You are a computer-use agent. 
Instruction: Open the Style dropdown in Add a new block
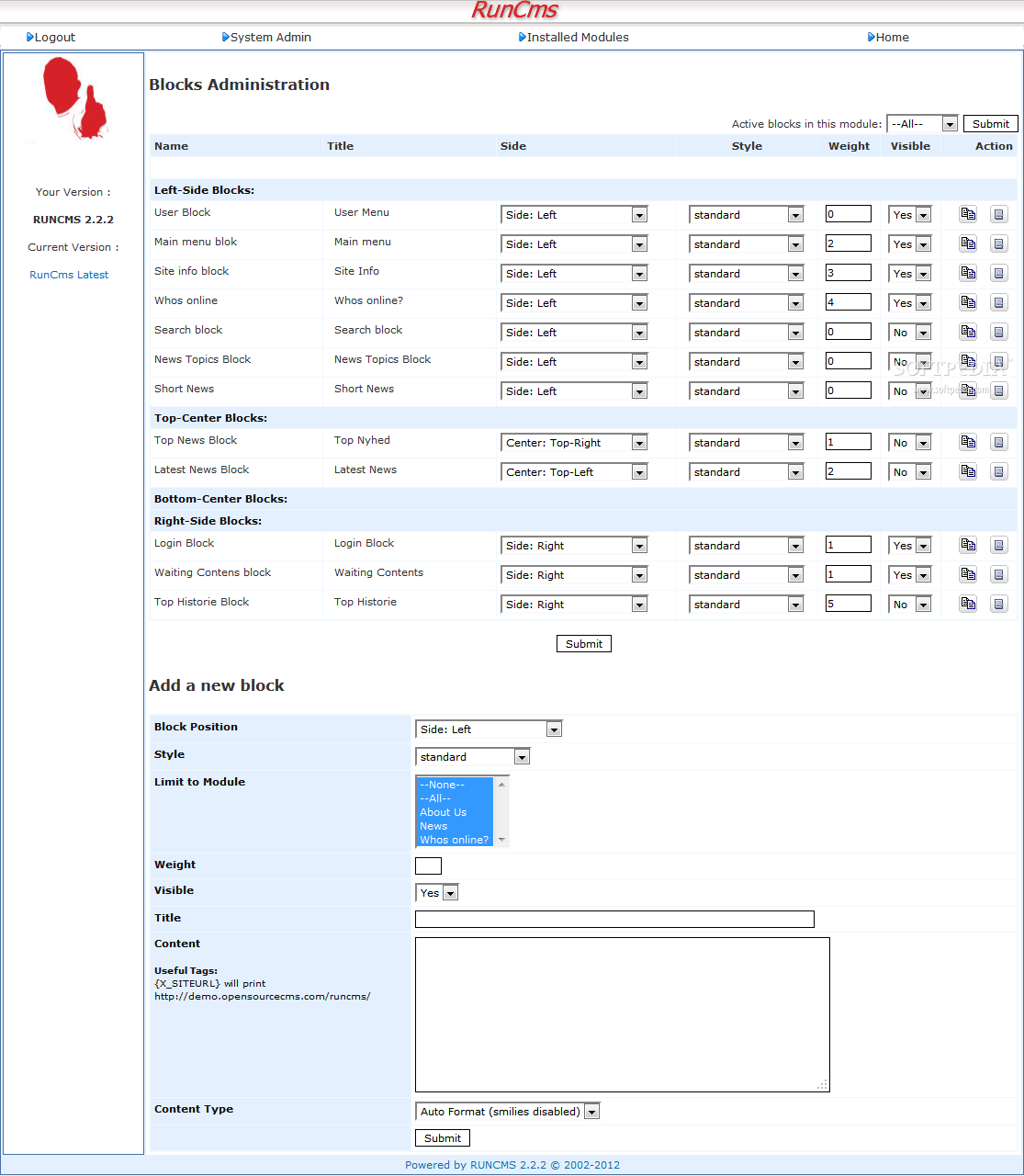(x=472, y=757)
